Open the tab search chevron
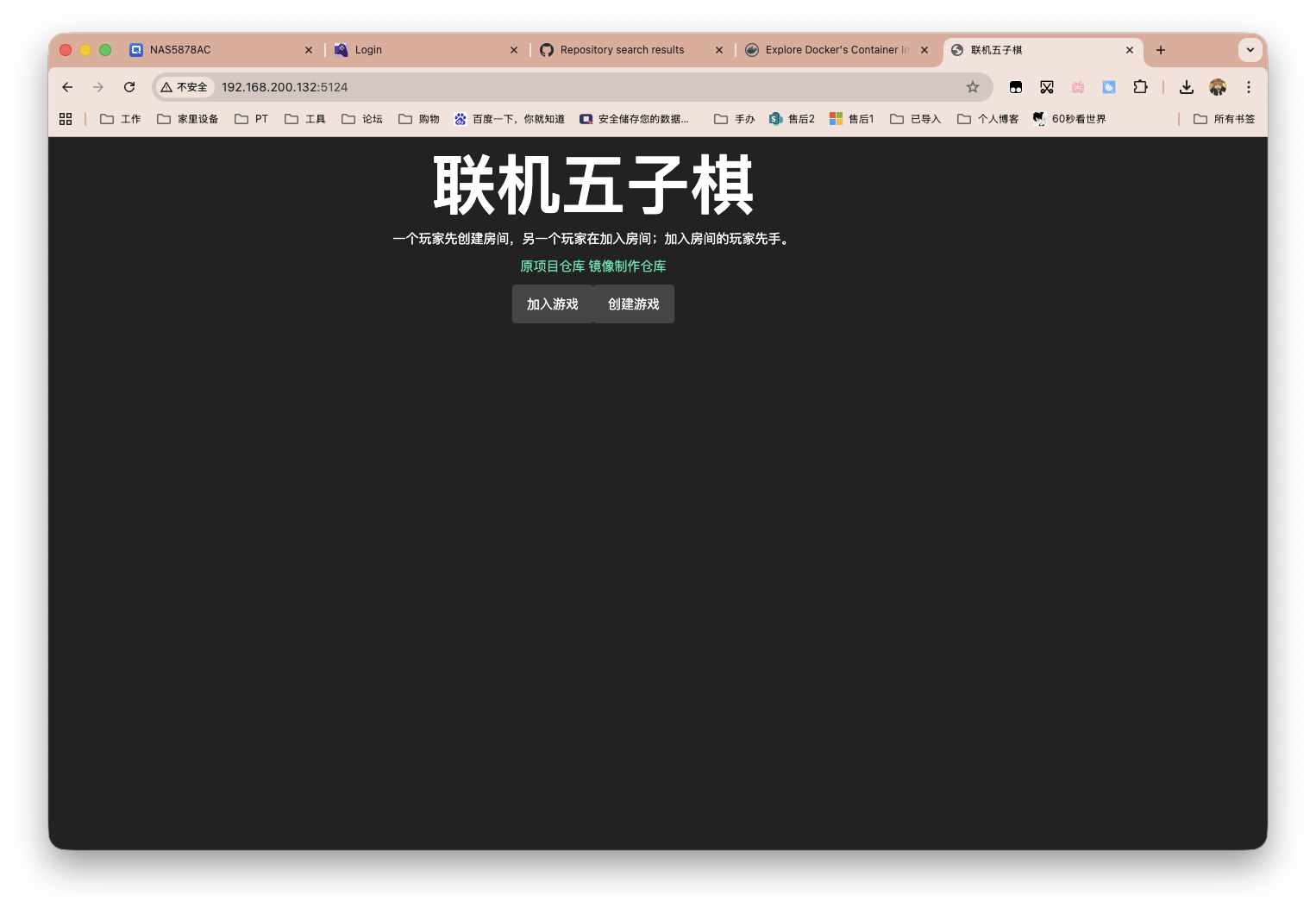 (1250, 50)
